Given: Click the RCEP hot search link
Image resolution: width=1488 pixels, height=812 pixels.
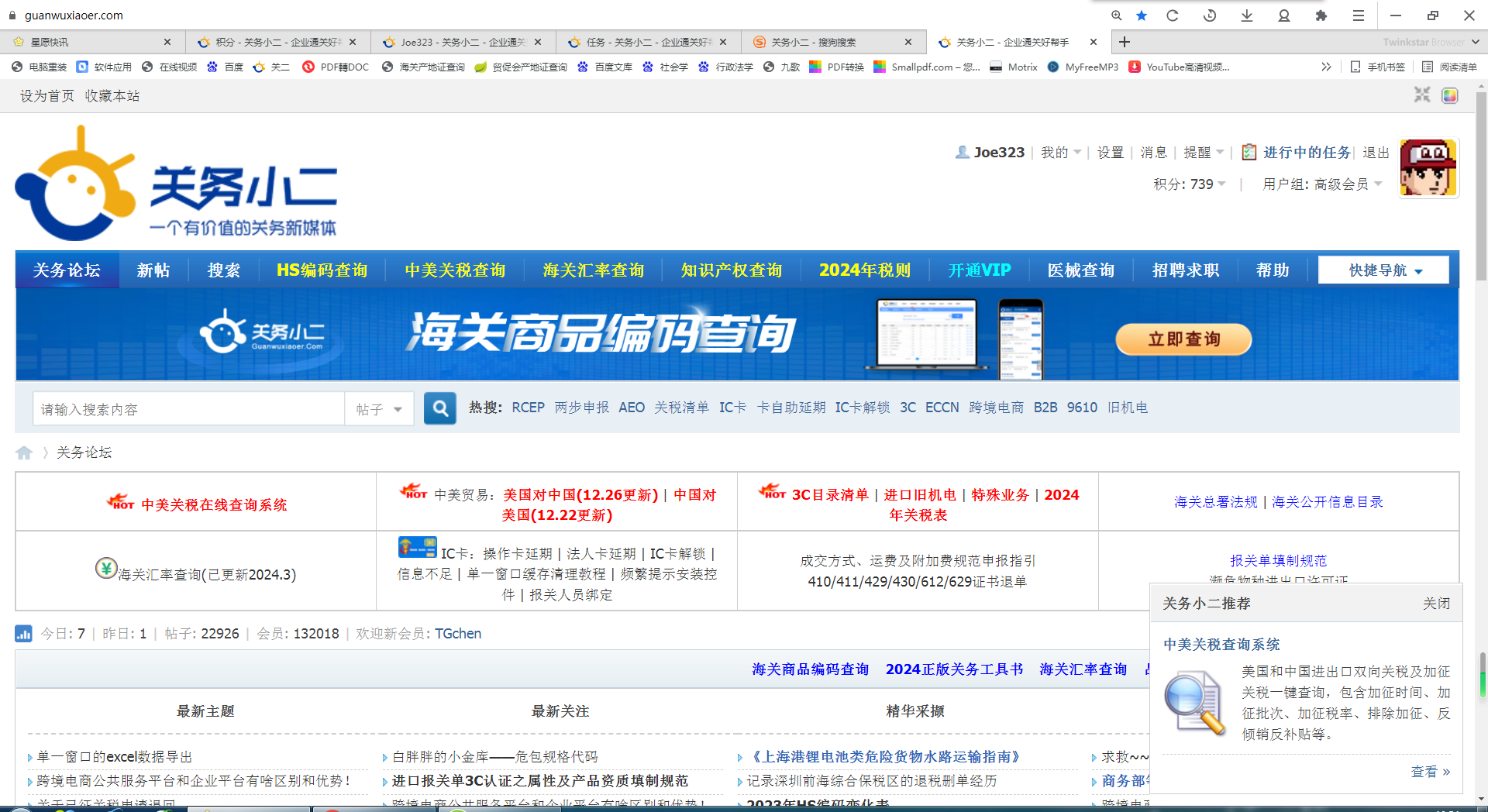Looking at the screenshot, I should [x=528, y=408].
